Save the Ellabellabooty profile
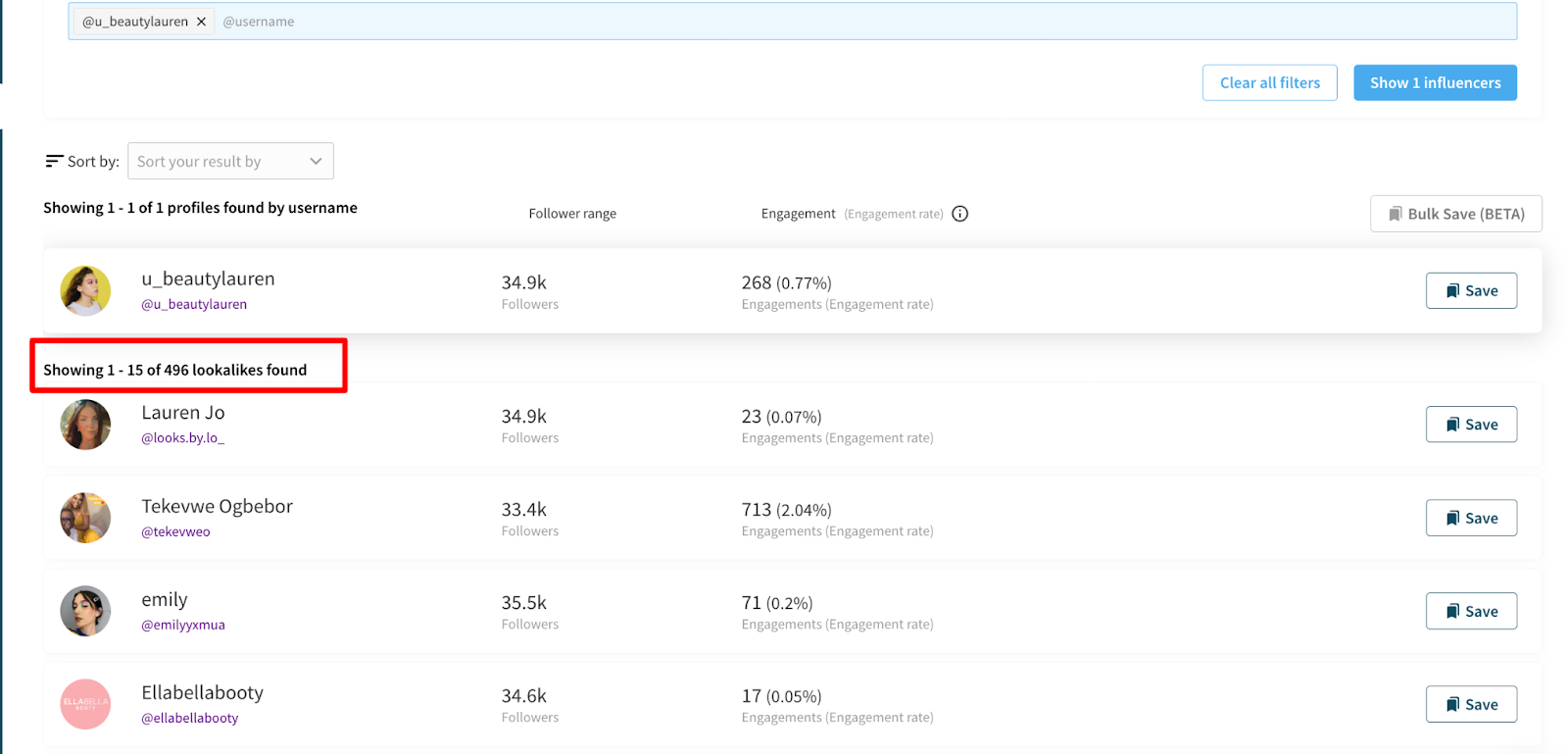Viewport: 1568px width, 754px height. click(1471, 704)
